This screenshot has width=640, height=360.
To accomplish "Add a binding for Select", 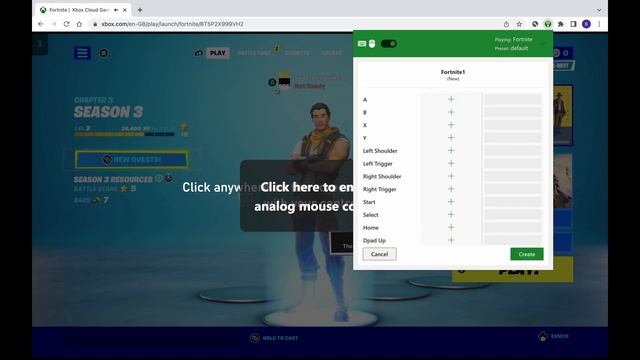I will [x=451, y=214].
